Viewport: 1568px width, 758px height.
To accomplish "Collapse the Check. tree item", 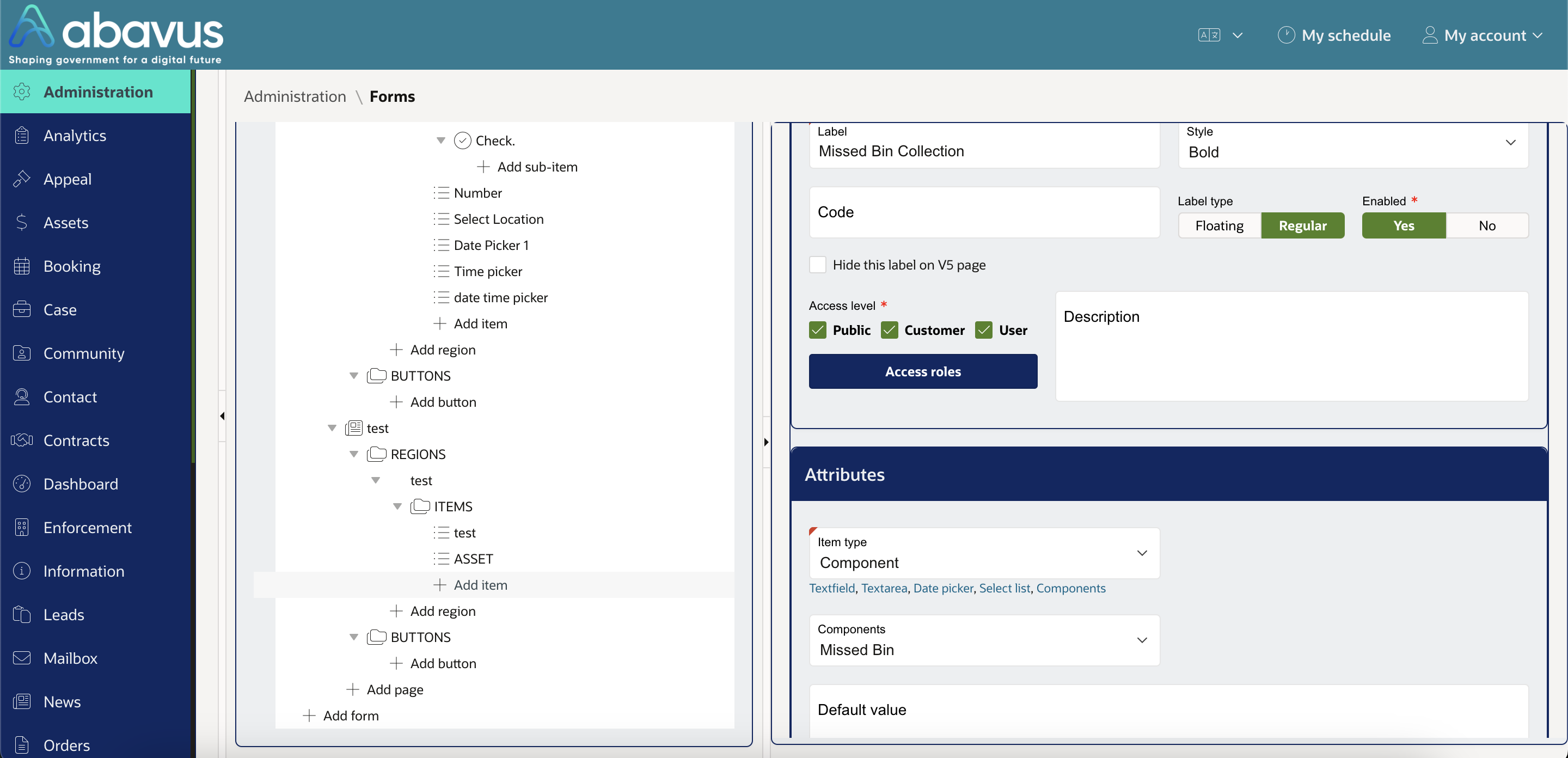I will 440,140.
